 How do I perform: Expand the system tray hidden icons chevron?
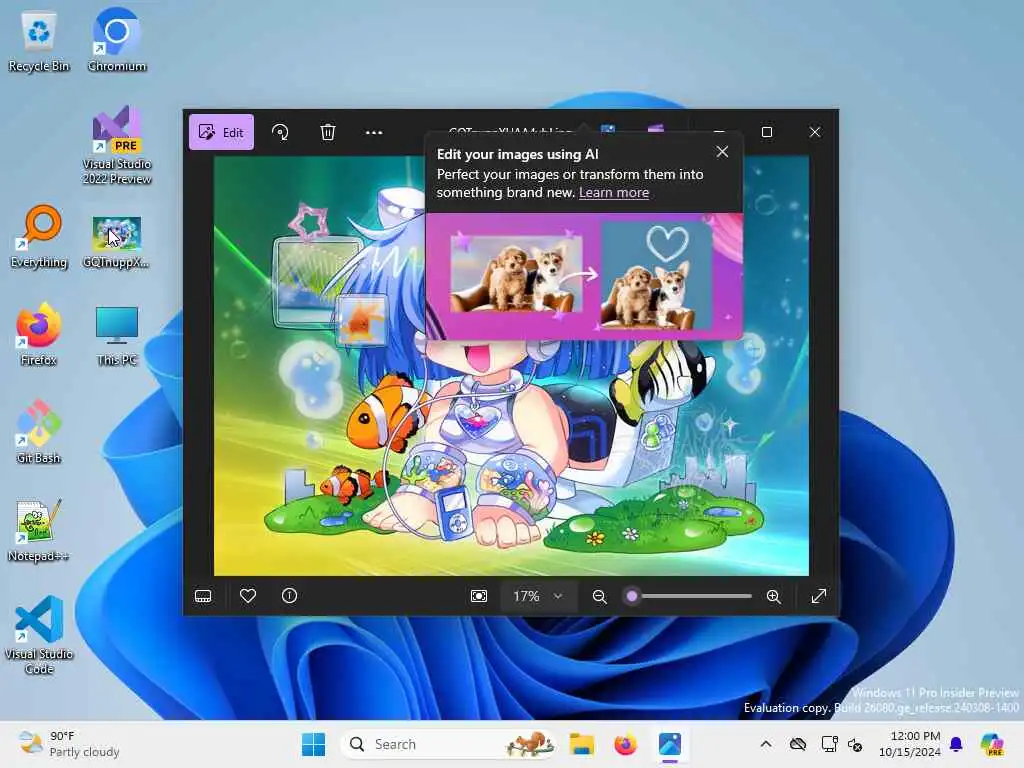[766, 744]
